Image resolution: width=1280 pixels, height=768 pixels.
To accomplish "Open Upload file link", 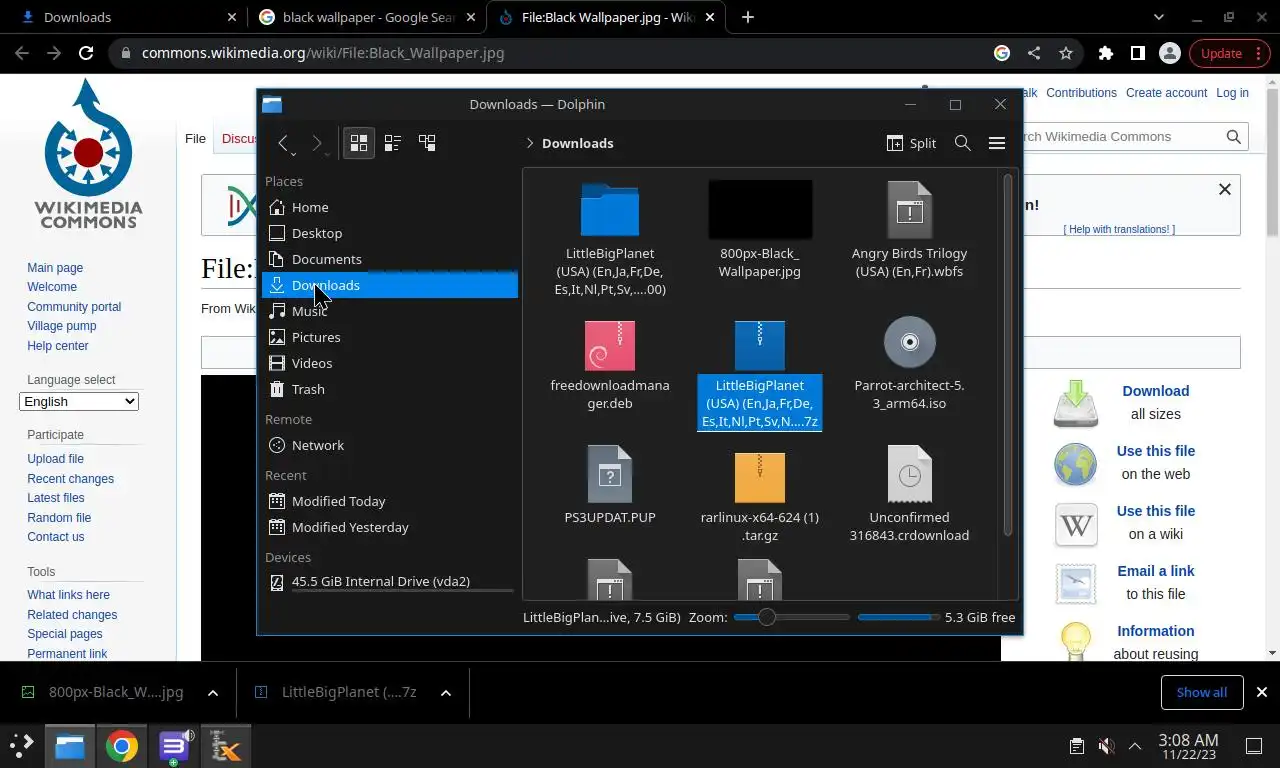I will (x=55, y=459).
